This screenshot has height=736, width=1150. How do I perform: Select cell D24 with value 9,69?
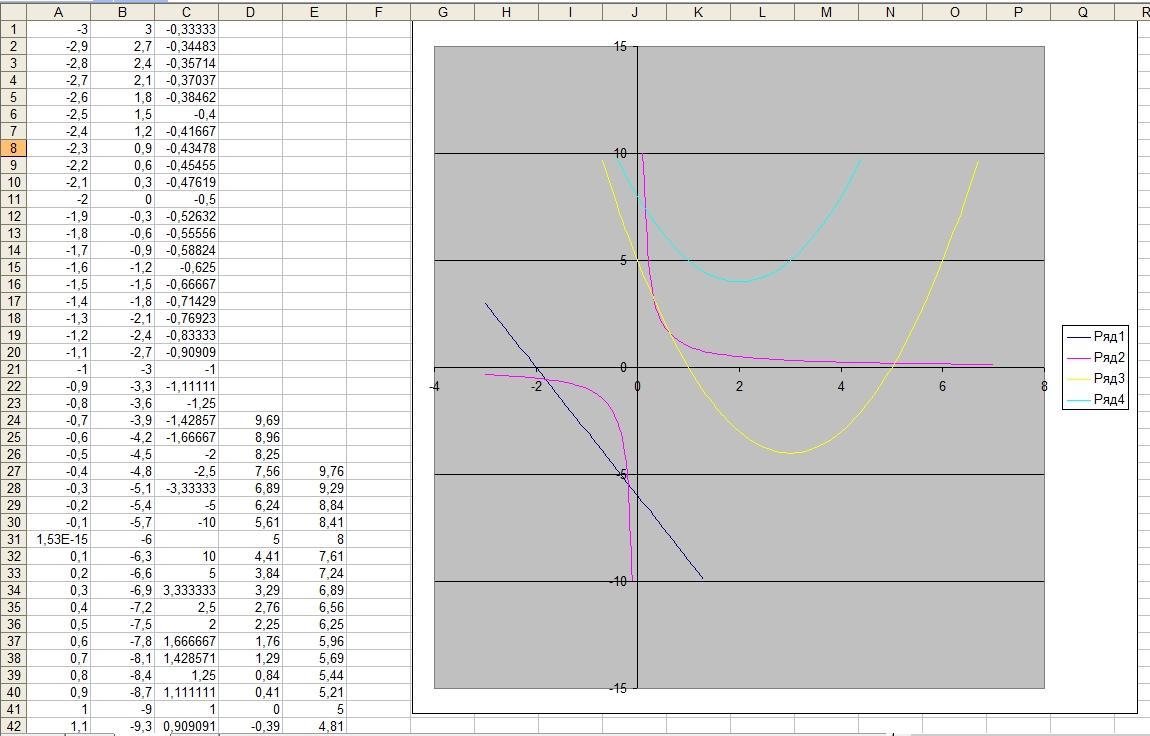coord(250,420)
